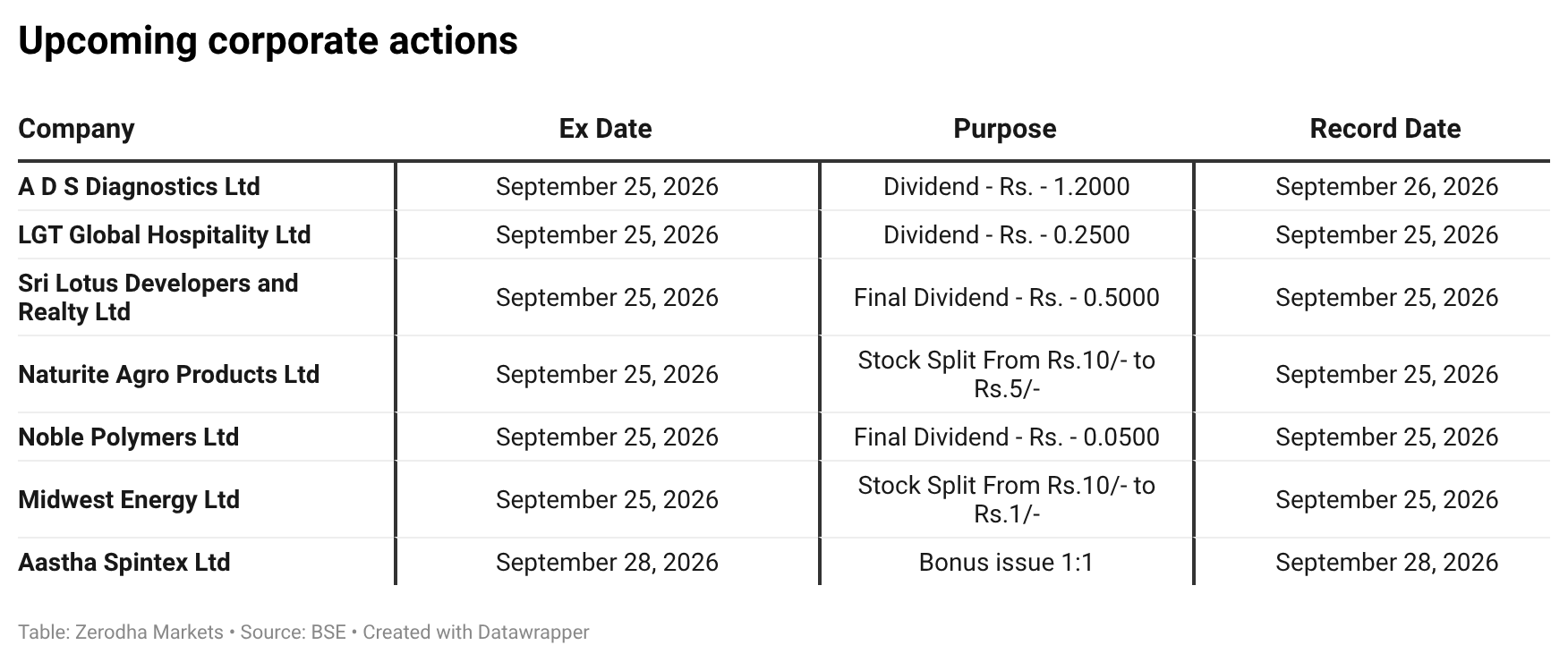The width and height of the screenshot is (1568, 662).
Task: Click the Source: BSE footer text
Action: coord(293,632)
